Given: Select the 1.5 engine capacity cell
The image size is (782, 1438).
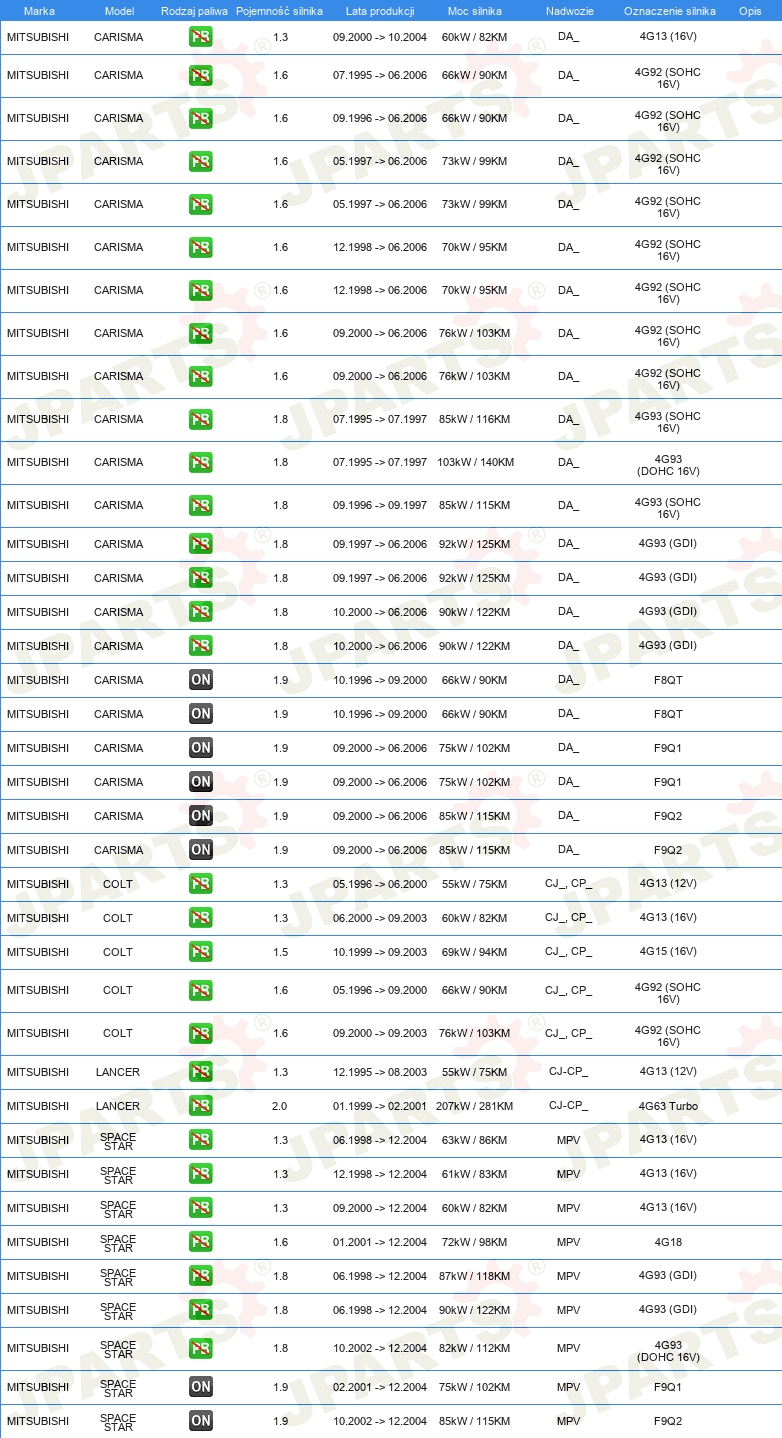Looking at the screenshot, I should [x=280, y=952].
